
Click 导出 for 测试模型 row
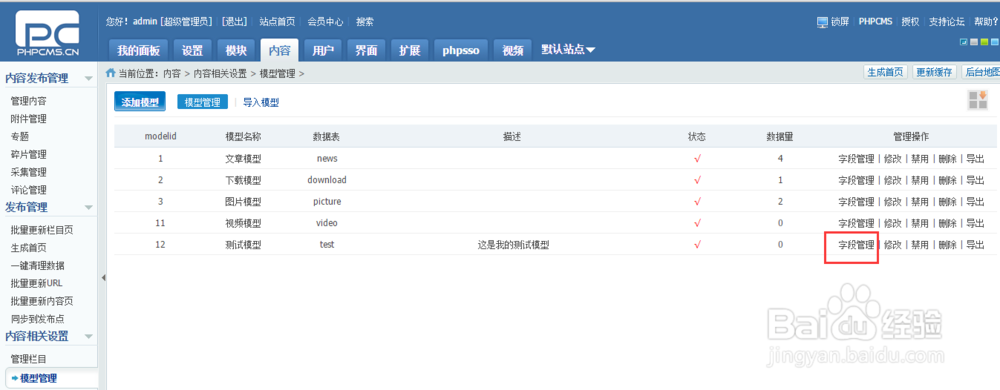point(975,245)
